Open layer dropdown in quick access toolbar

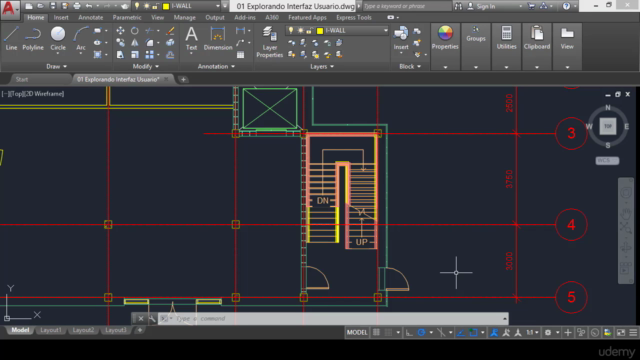[x=217, y=6]
